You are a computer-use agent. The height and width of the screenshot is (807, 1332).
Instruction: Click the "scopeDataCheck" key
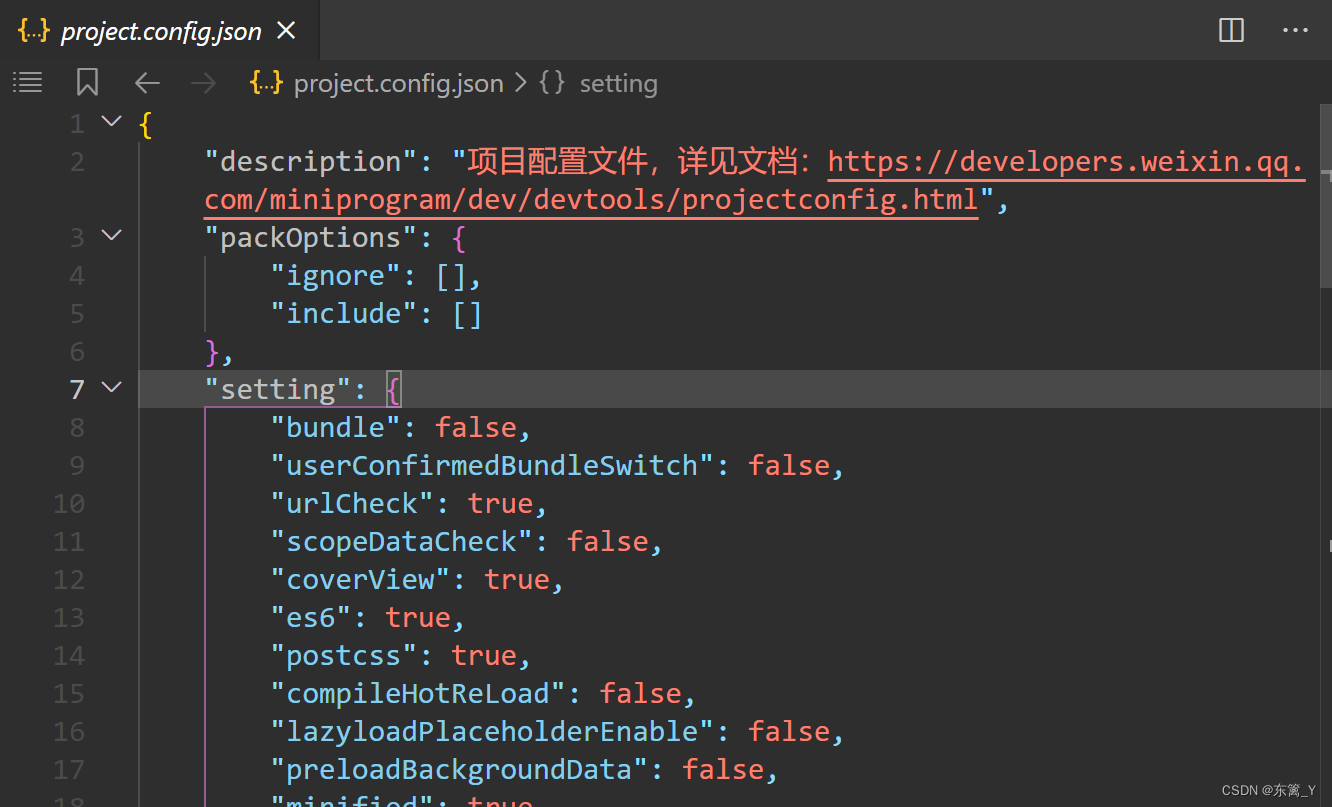[403, 541]
